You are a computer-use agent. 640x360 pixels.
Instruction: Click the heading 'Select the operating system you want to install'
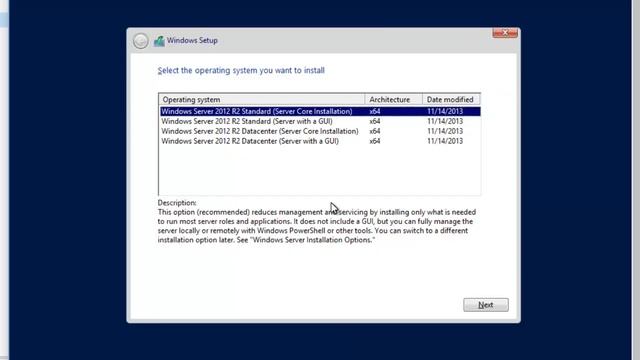[241, 71]
